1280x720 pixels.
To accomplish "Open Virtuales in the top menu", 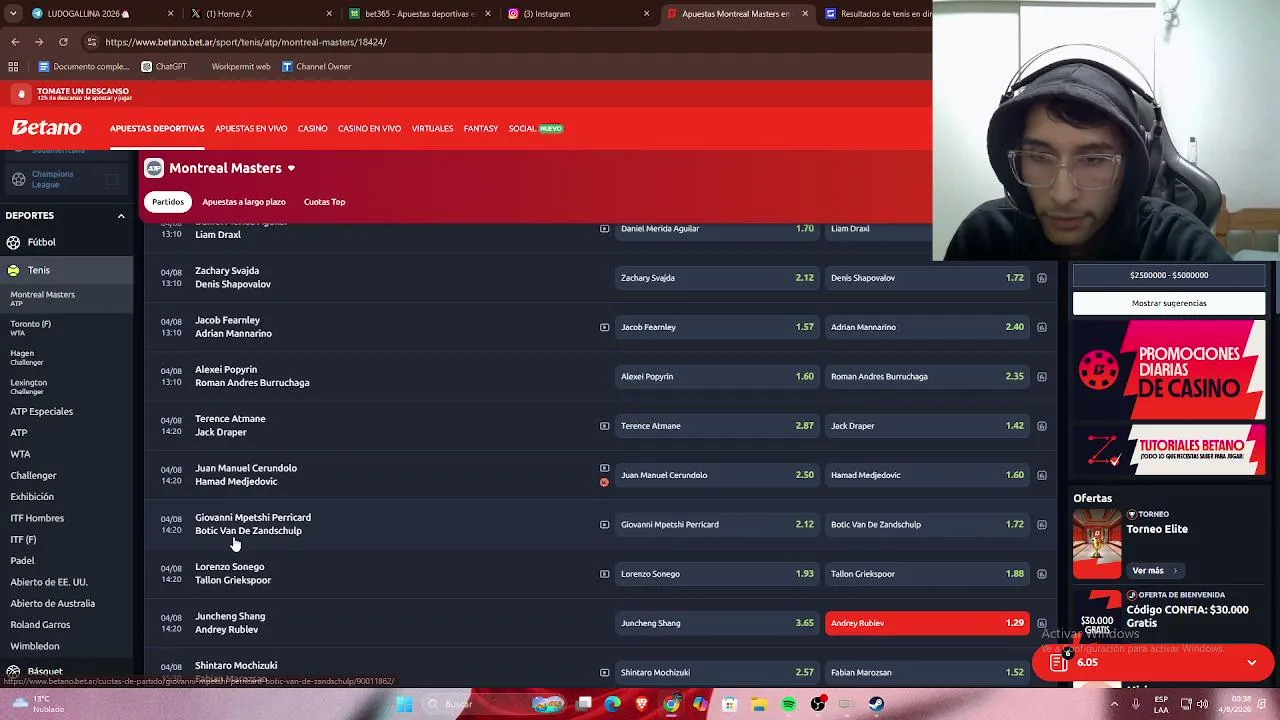I will pos(432,129).
